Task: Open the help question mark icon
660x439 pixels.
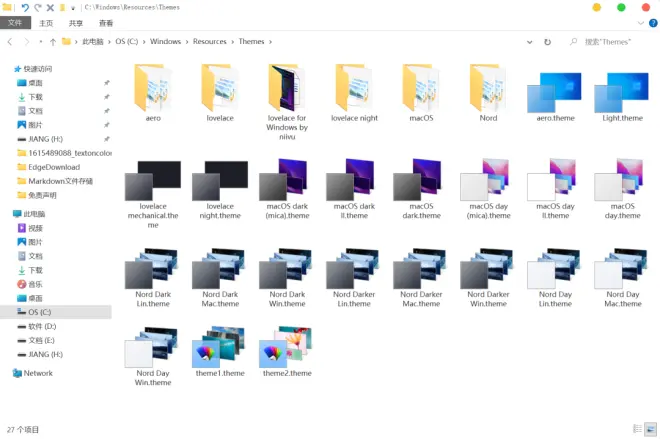Action: 653,23
